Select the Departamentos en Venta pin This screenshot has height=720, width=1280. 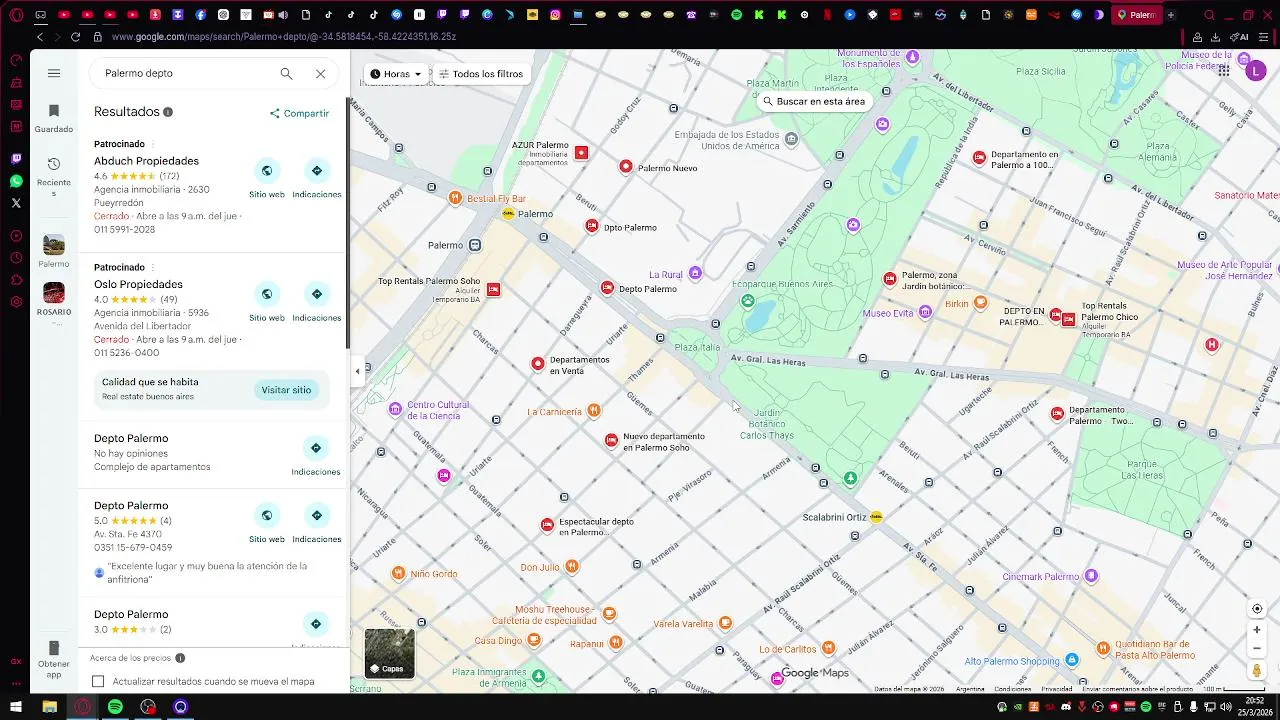[538, 364]
